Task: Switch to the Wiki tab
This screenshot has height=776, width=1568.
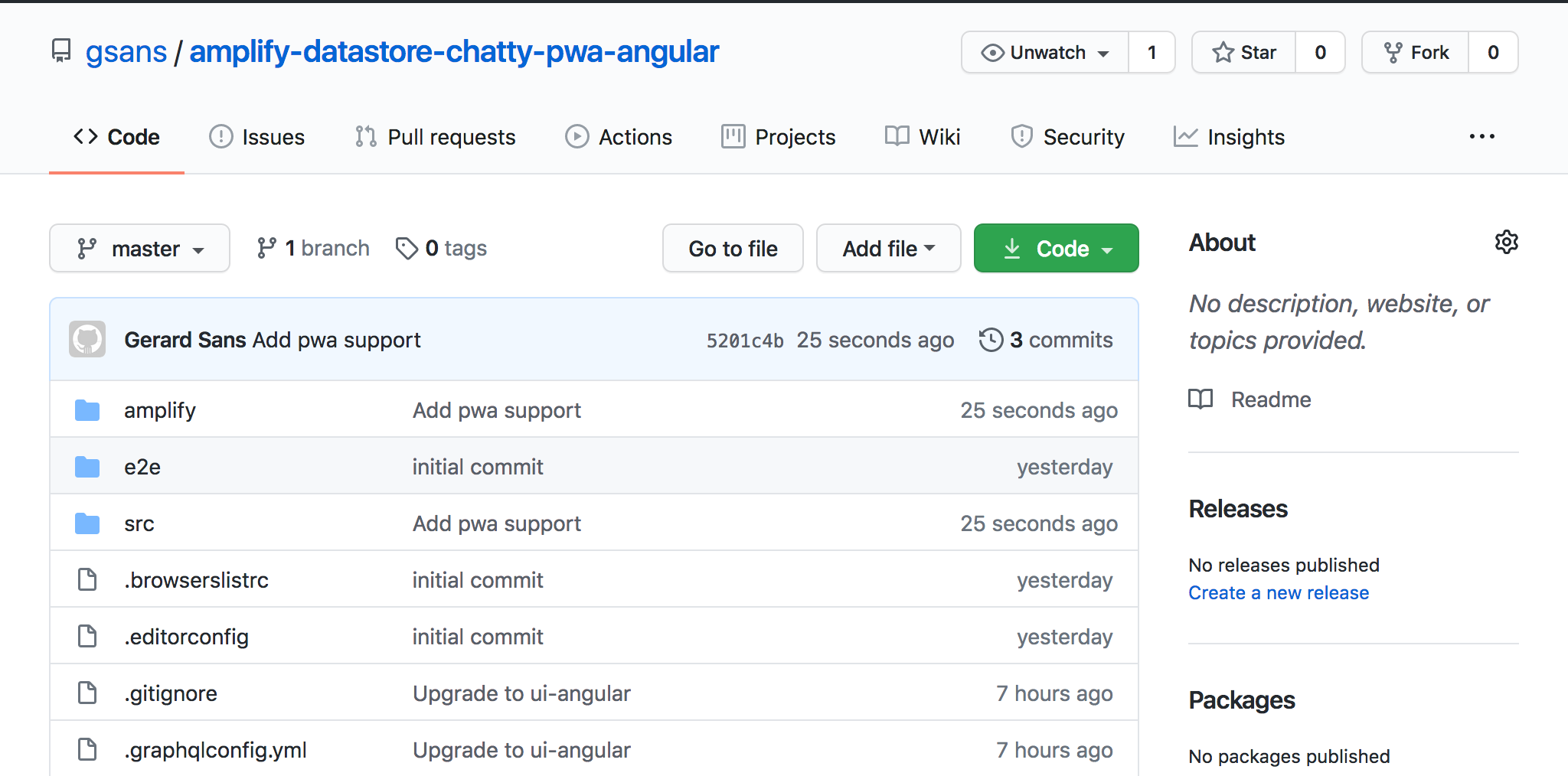Action: [x=923, y=137]
